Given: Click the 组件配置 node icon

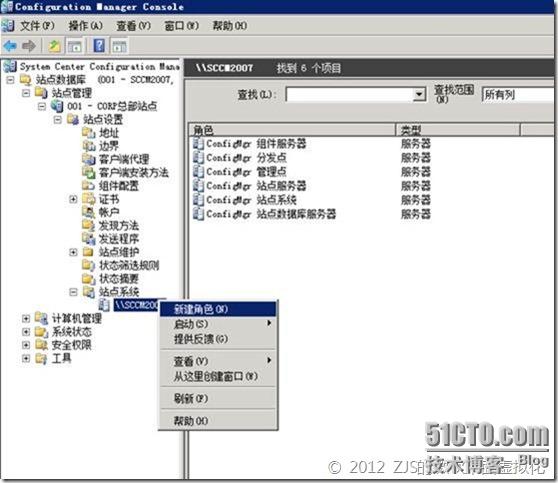Looking at the screenshot, I should point(89,186).
